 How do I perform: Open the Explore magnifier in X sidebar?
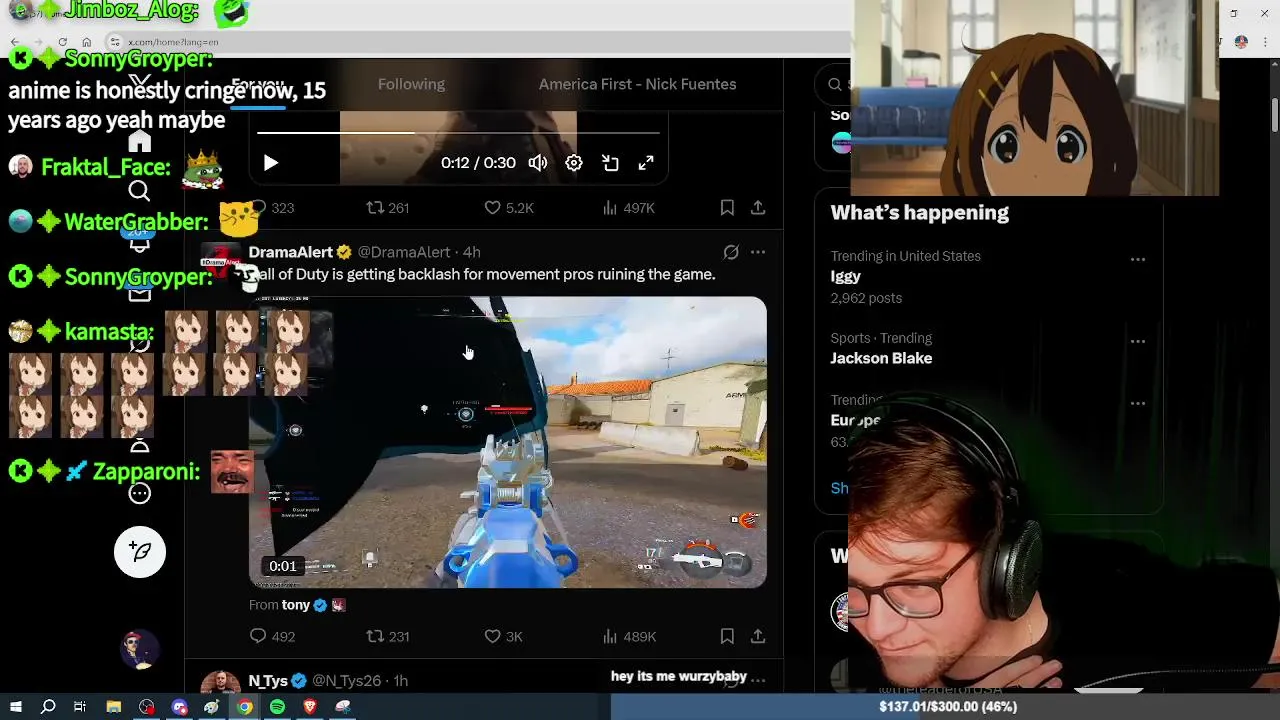click(x=140, y=191)
